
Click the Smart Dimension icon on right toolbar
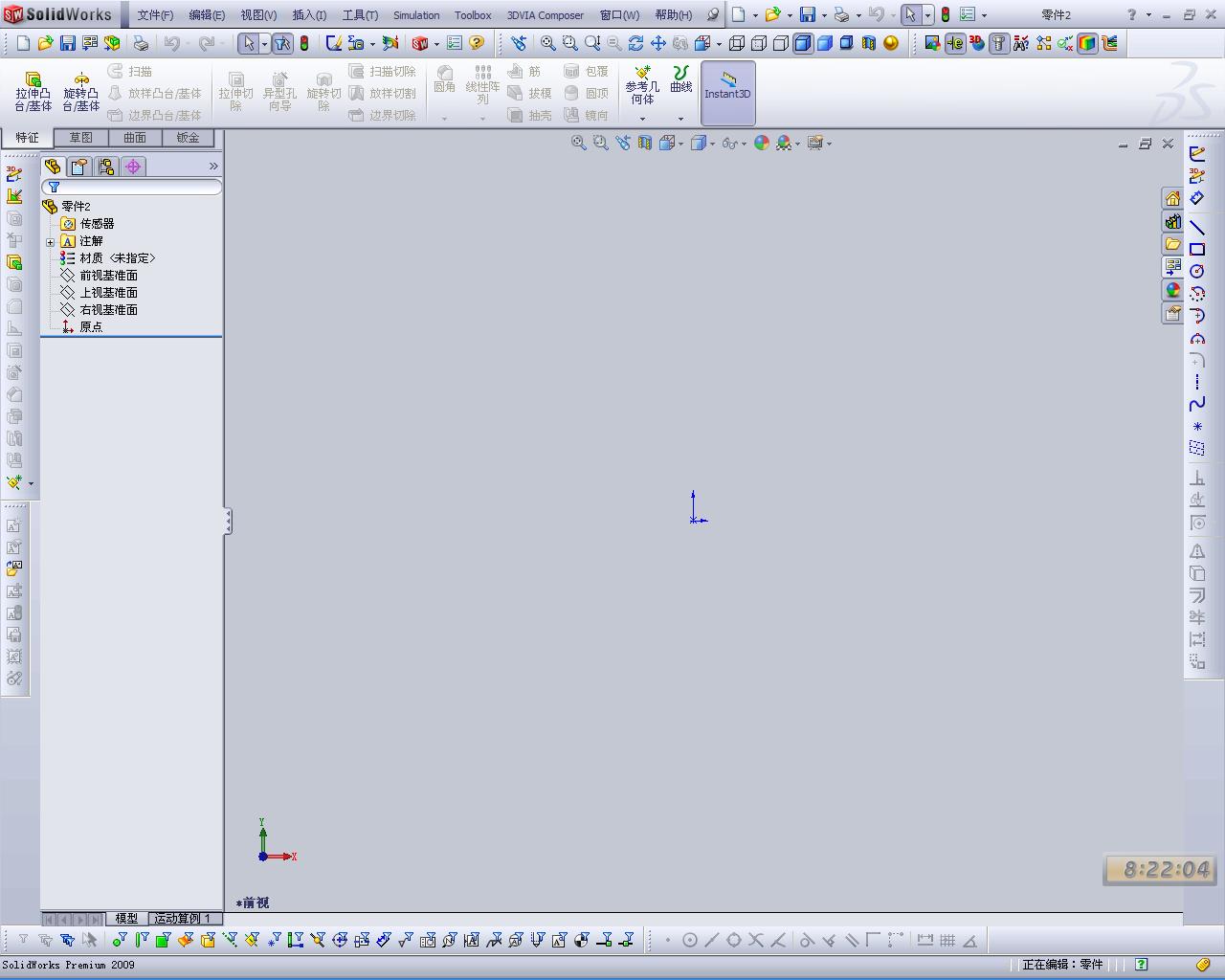pos(1197,198)
